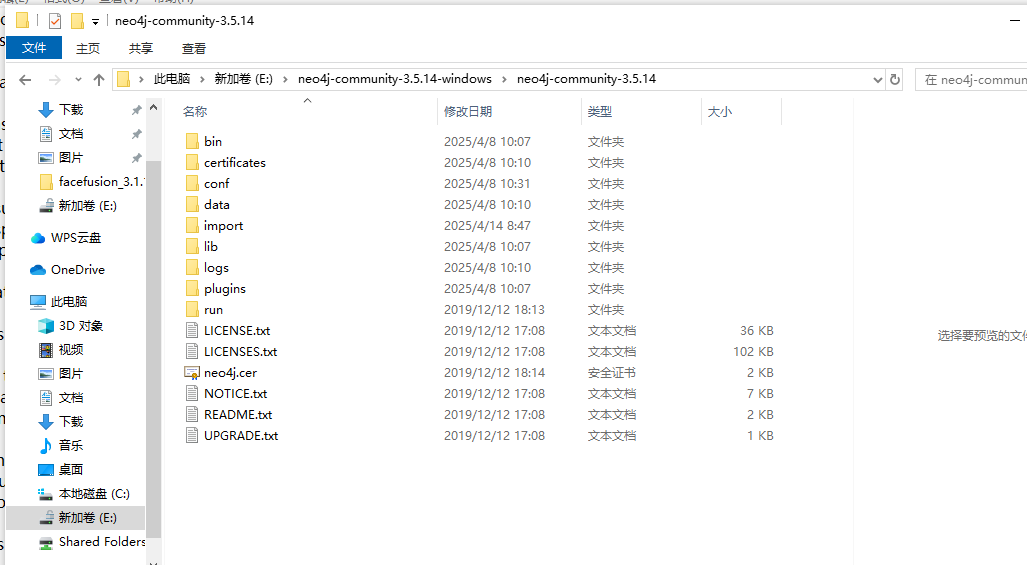
Task: Switch to the 查看 ribbon tab
Action: [x=194, y=48]
